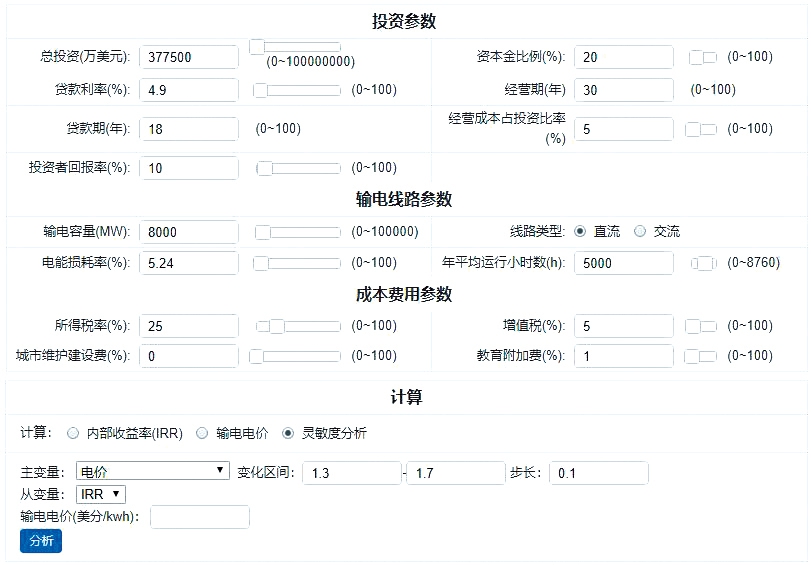Click the 电能损耗率 field showing 5.24

tap(189, 263)
